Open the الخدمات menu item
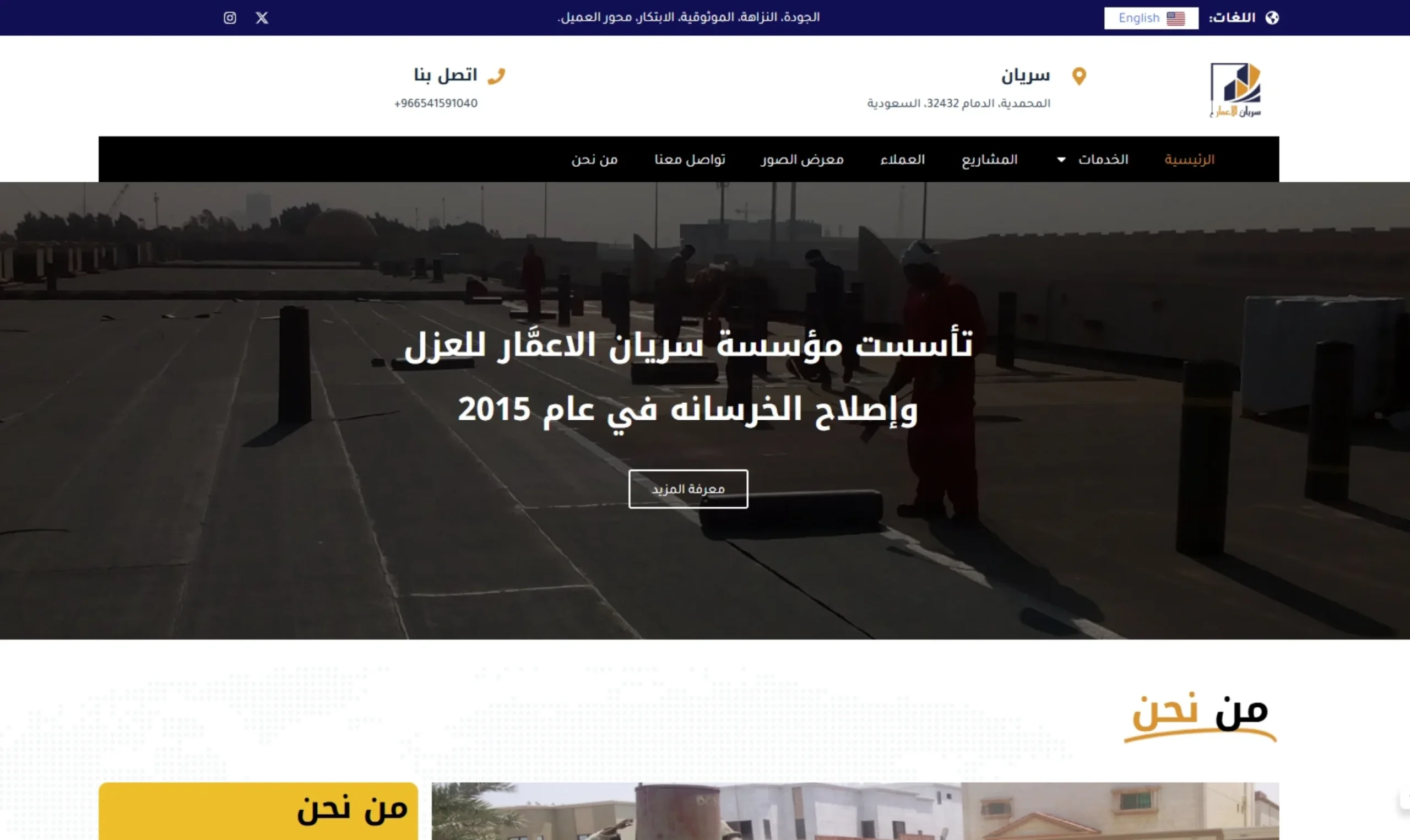This screenshot has height=840, width=1410. 1103,160
